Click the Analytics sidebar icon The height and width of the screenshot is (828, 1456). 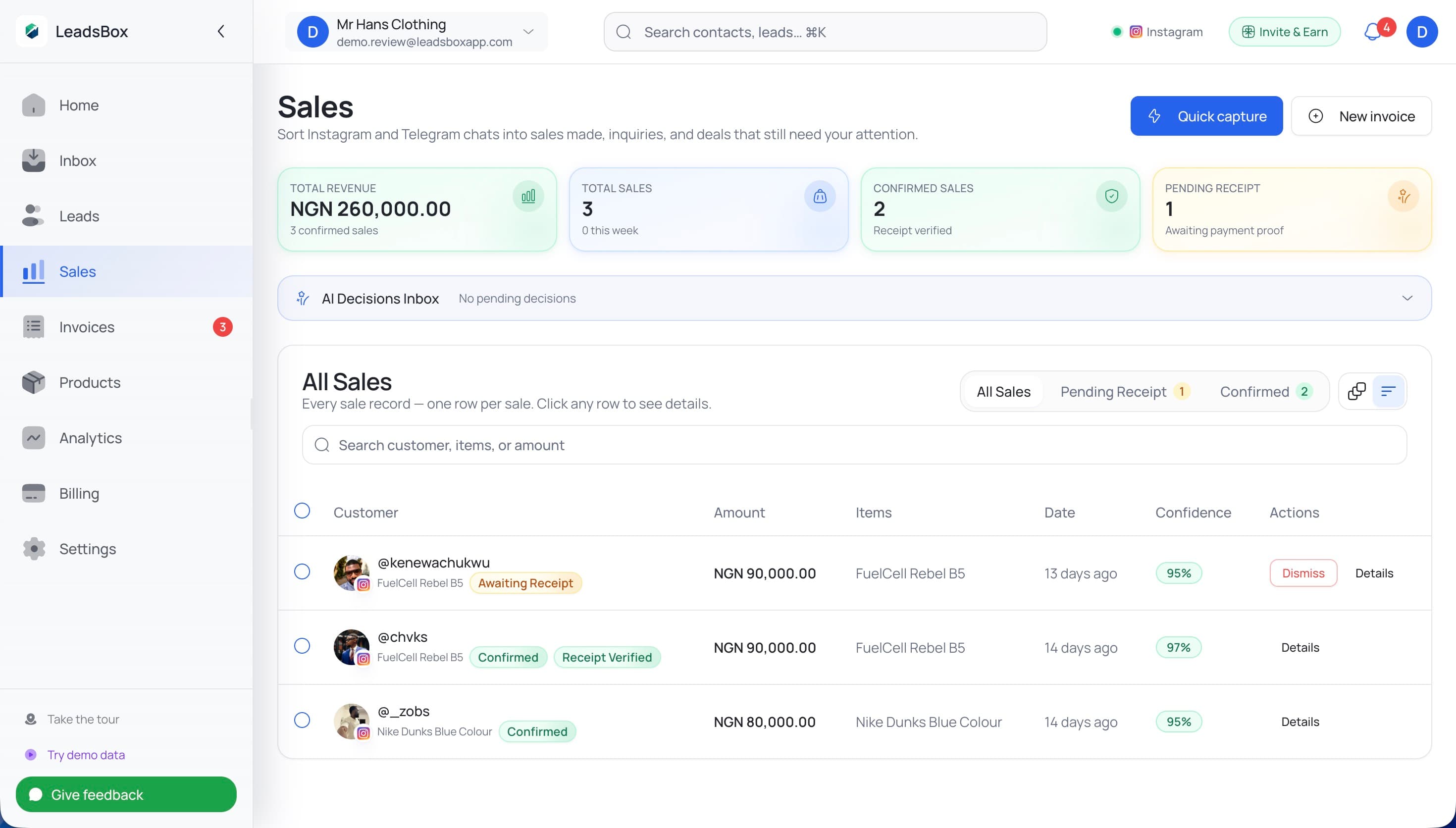[34, 438]
